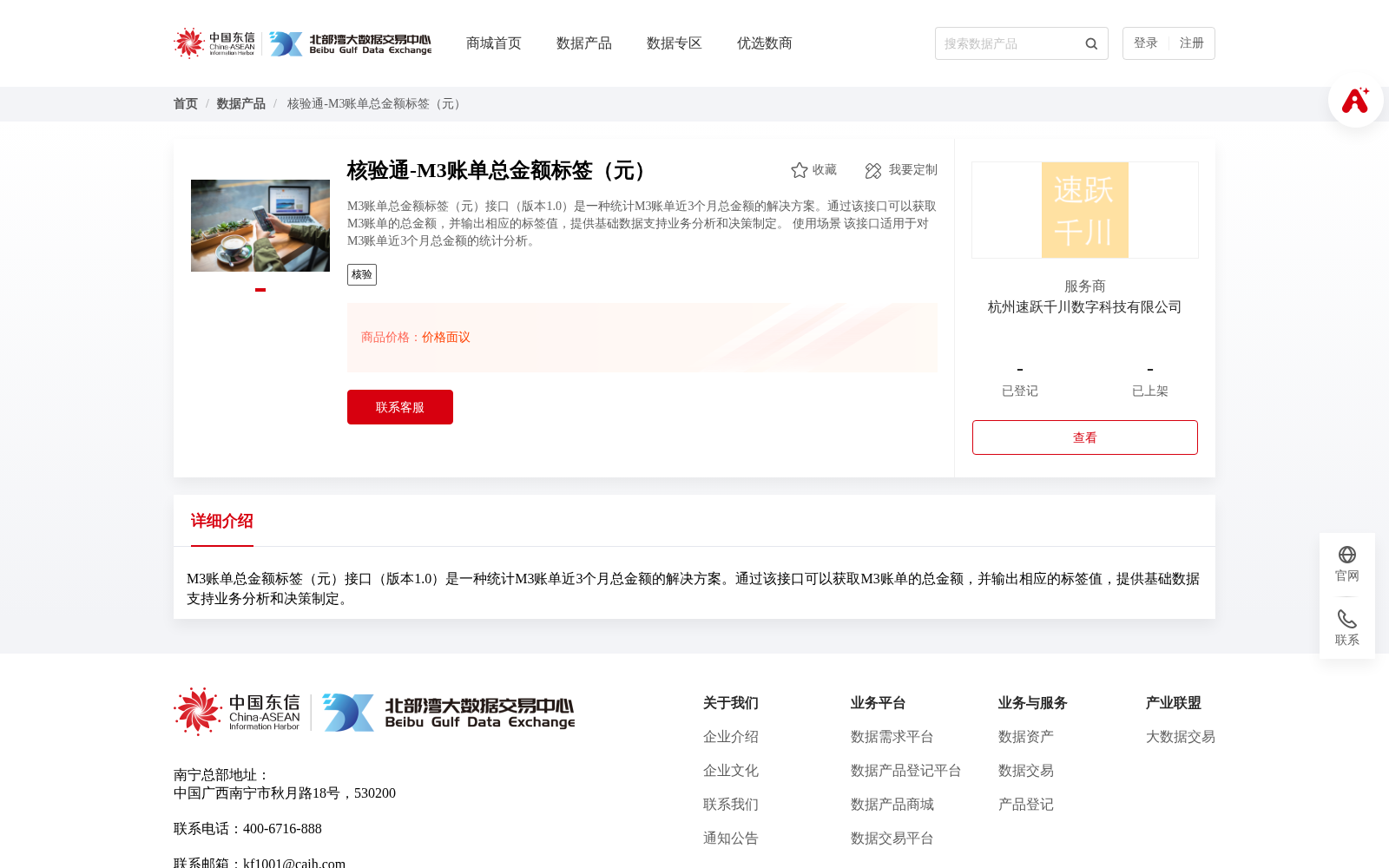
Task: Click the 登录 link
Action: [1146, 43]
